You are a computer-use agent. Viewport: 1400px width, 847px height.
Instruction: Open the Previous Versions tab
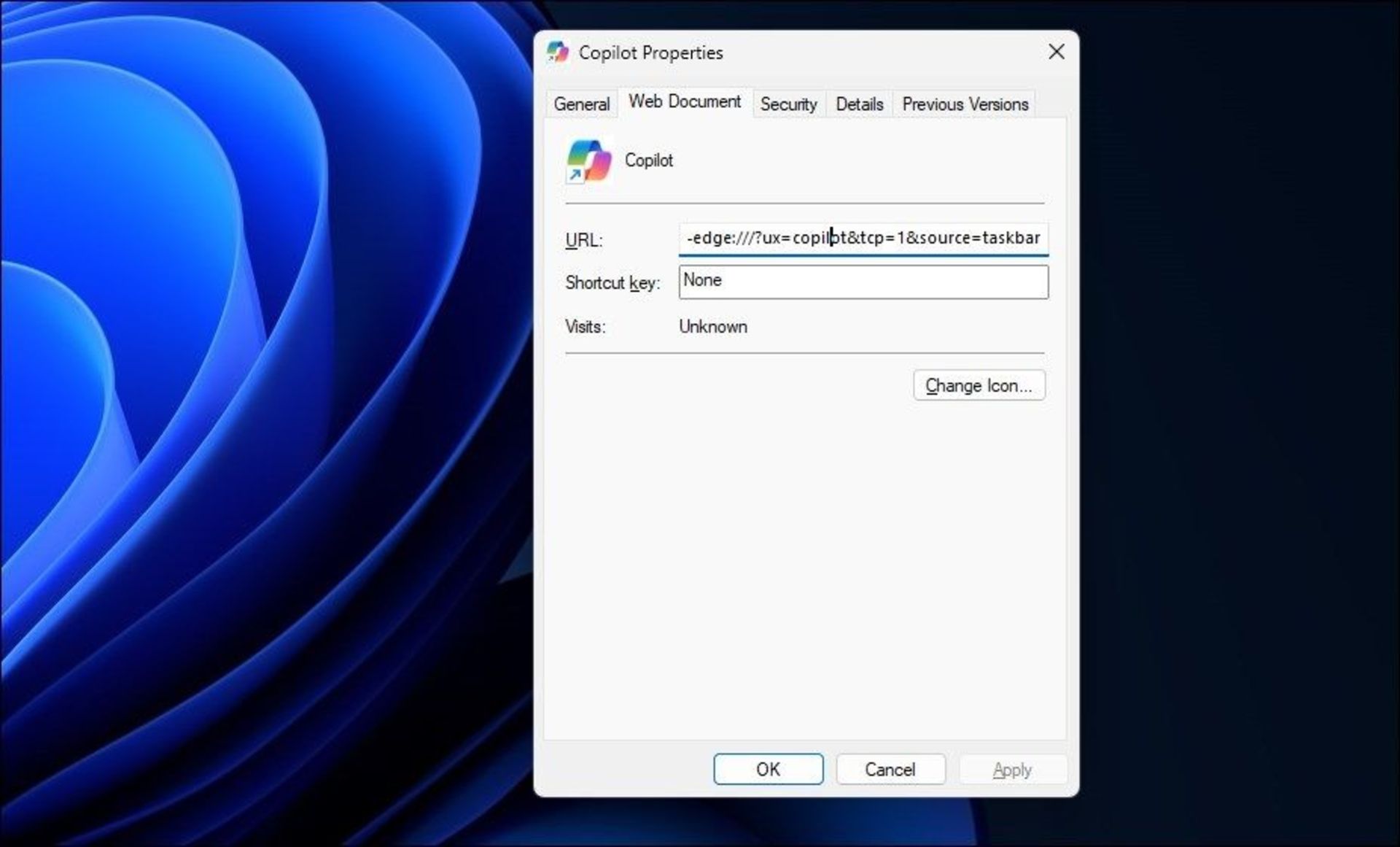point(965,104)
